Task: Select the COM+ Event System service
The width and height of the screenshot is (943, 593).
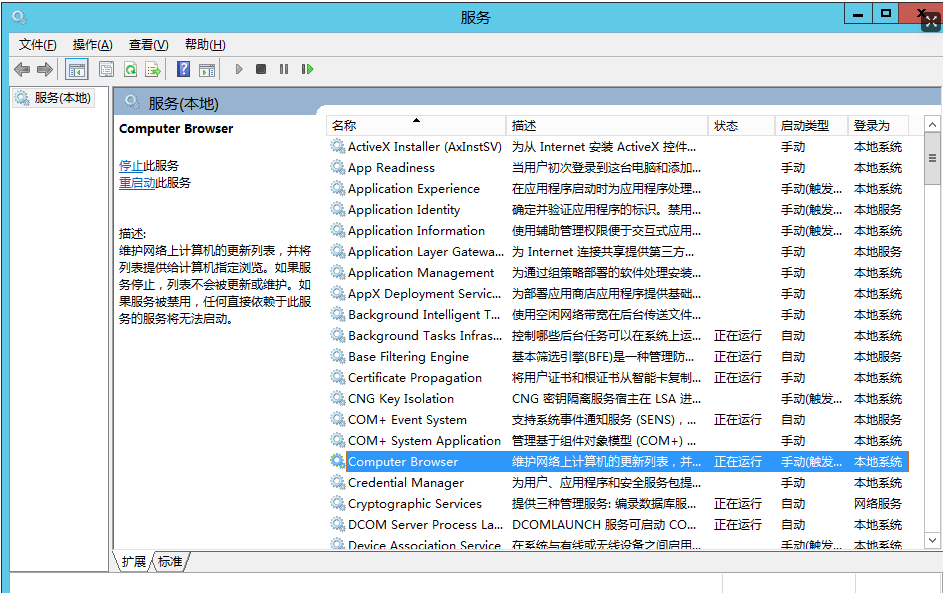Action: coord(618,419)
